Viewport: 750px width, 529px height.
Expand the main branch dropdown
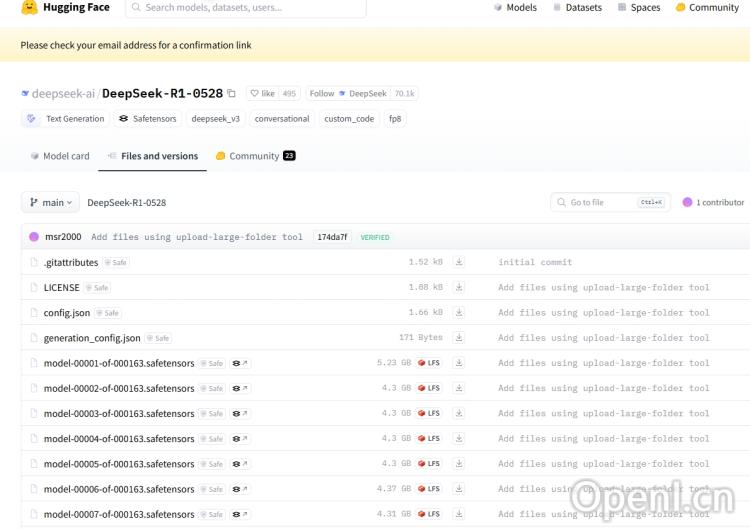point(50,202)
